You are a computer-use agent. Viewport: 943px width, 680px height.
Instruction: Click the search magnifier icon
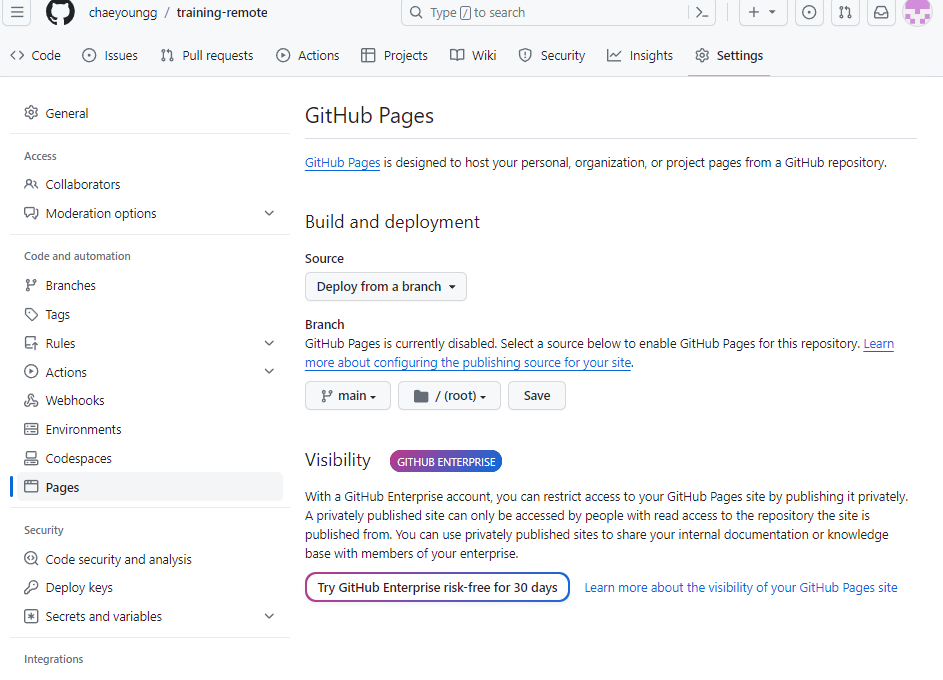point(416,12)
